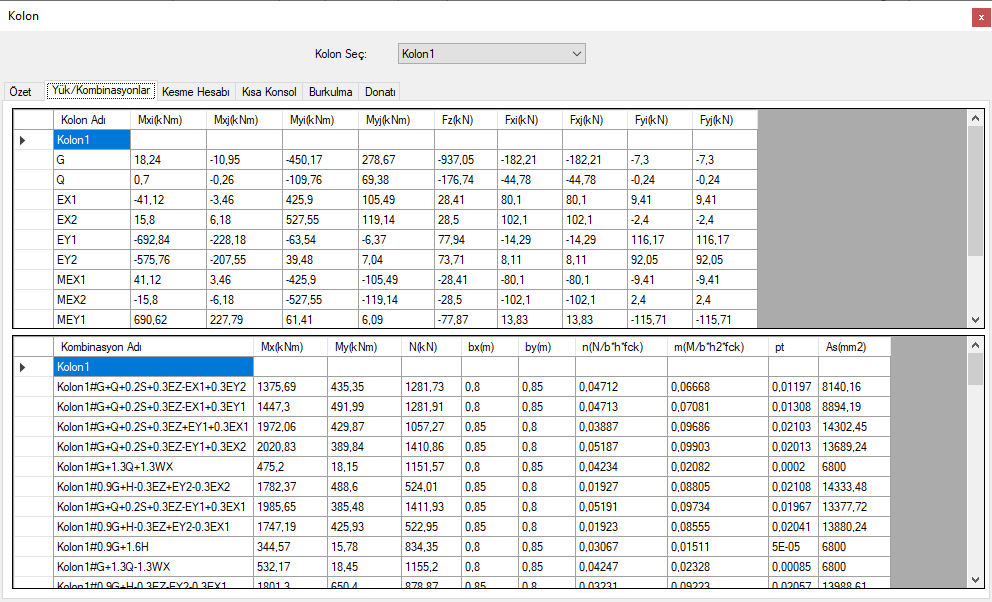Select the highlighted Kolon1 cell in the loads table
This screenshot has height=602, width=992.
tap(92, 140)
